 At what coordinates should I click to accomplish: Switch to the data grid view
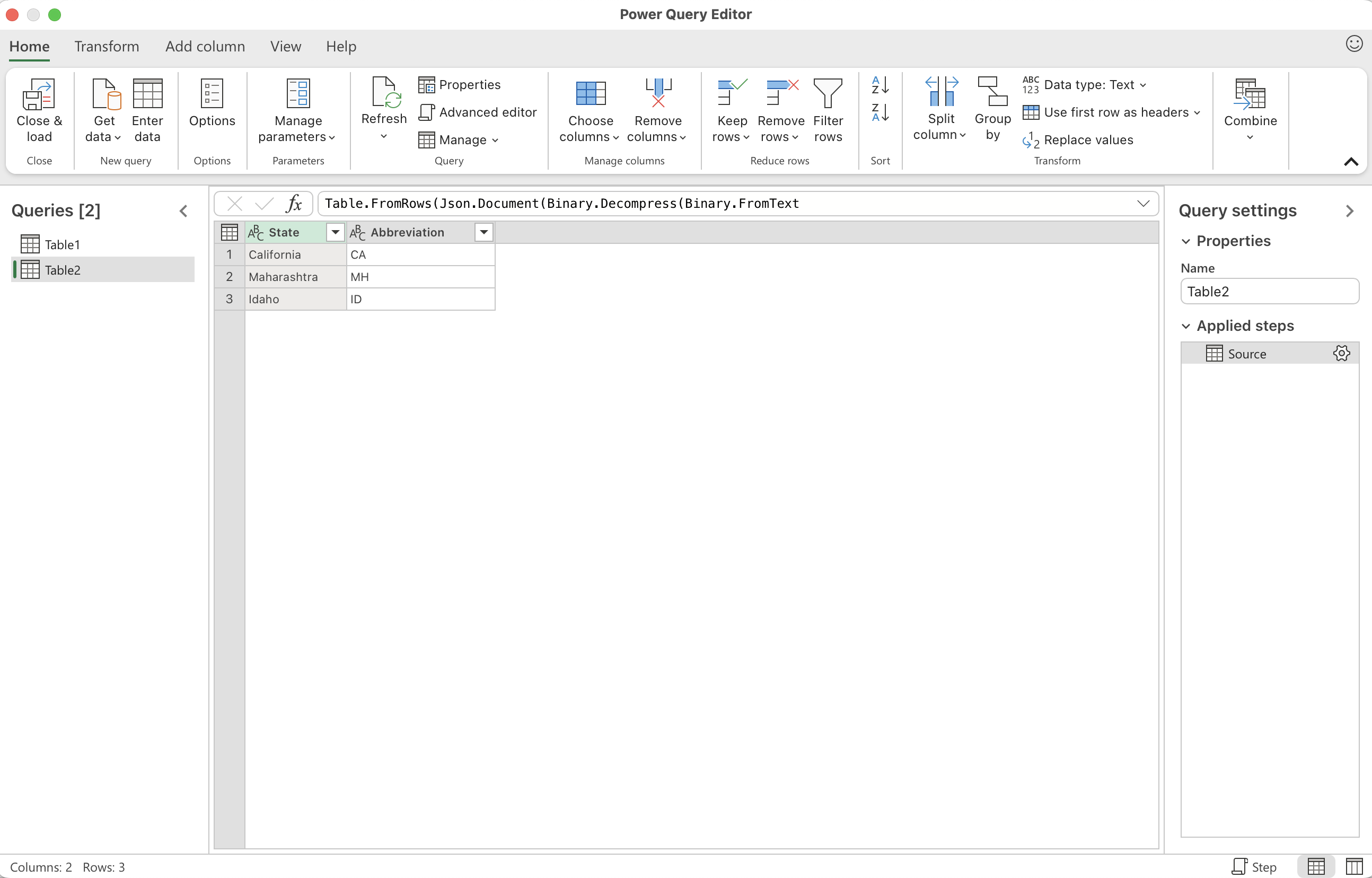coord(1316,866)
